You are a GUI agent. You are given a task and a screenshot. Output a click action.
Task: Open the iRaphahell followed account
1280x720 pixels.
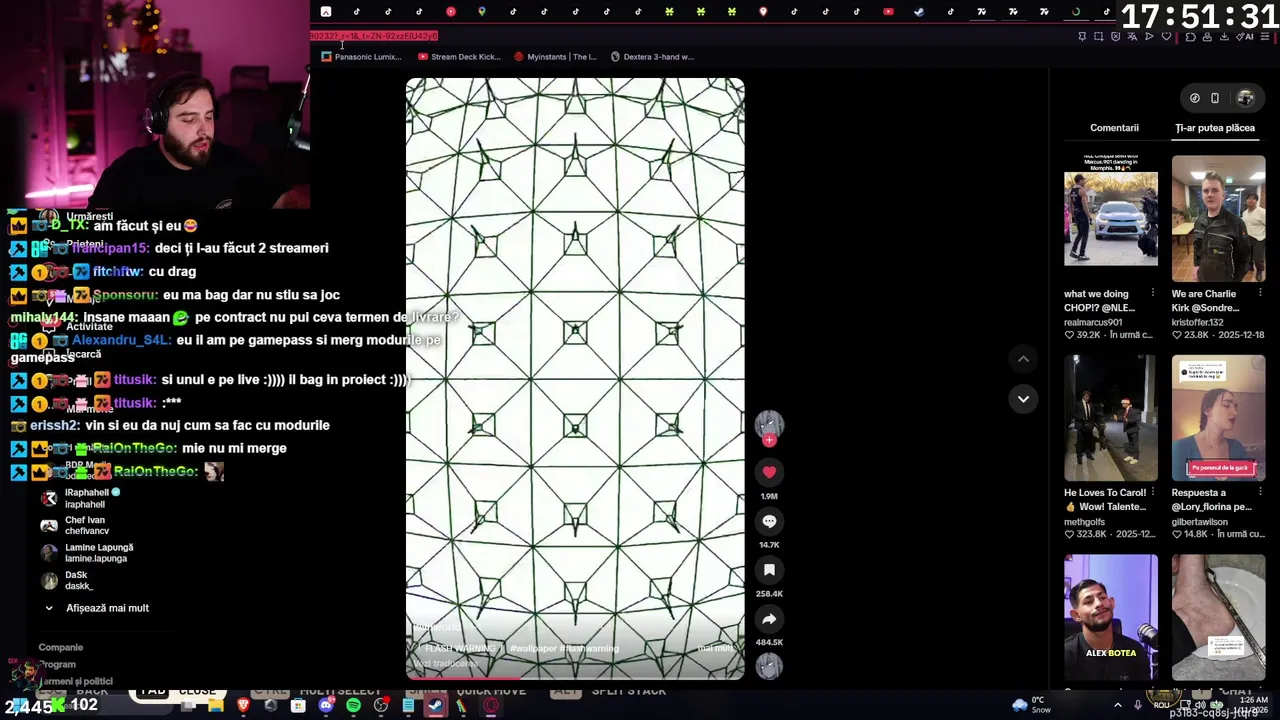click(x=85, y=498)
